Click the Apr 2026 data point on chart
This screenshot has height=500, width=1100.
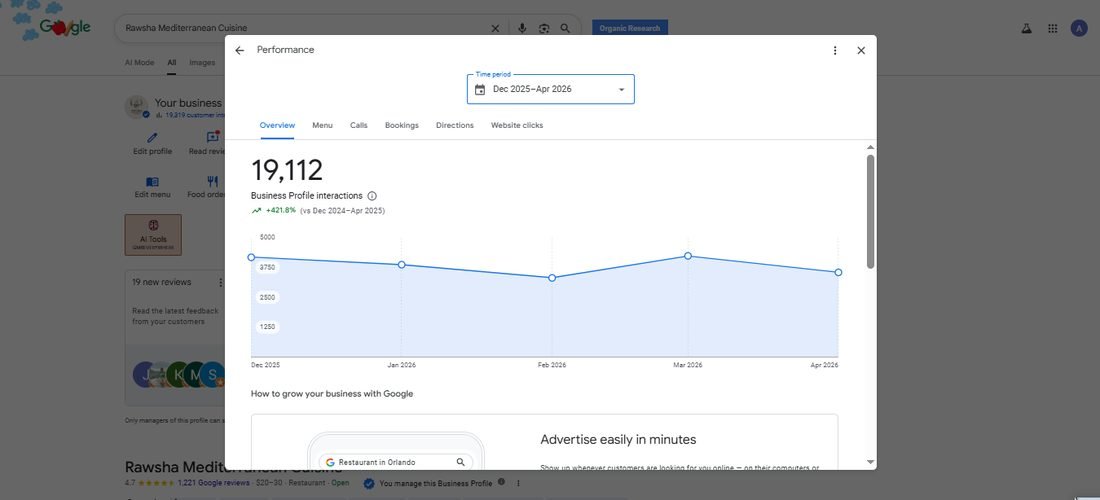(x=838, y=272)
